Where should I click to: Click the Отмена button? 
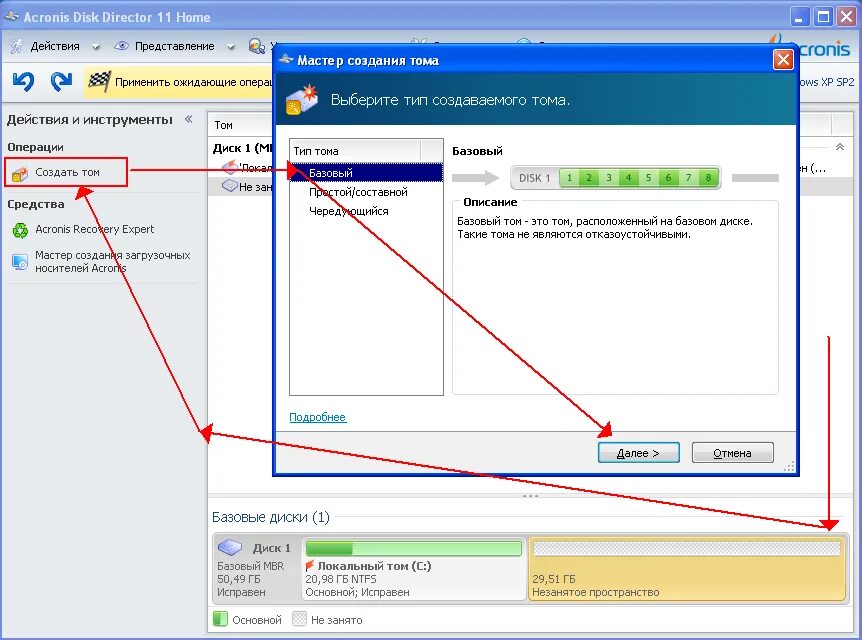[x=732, y=453]
